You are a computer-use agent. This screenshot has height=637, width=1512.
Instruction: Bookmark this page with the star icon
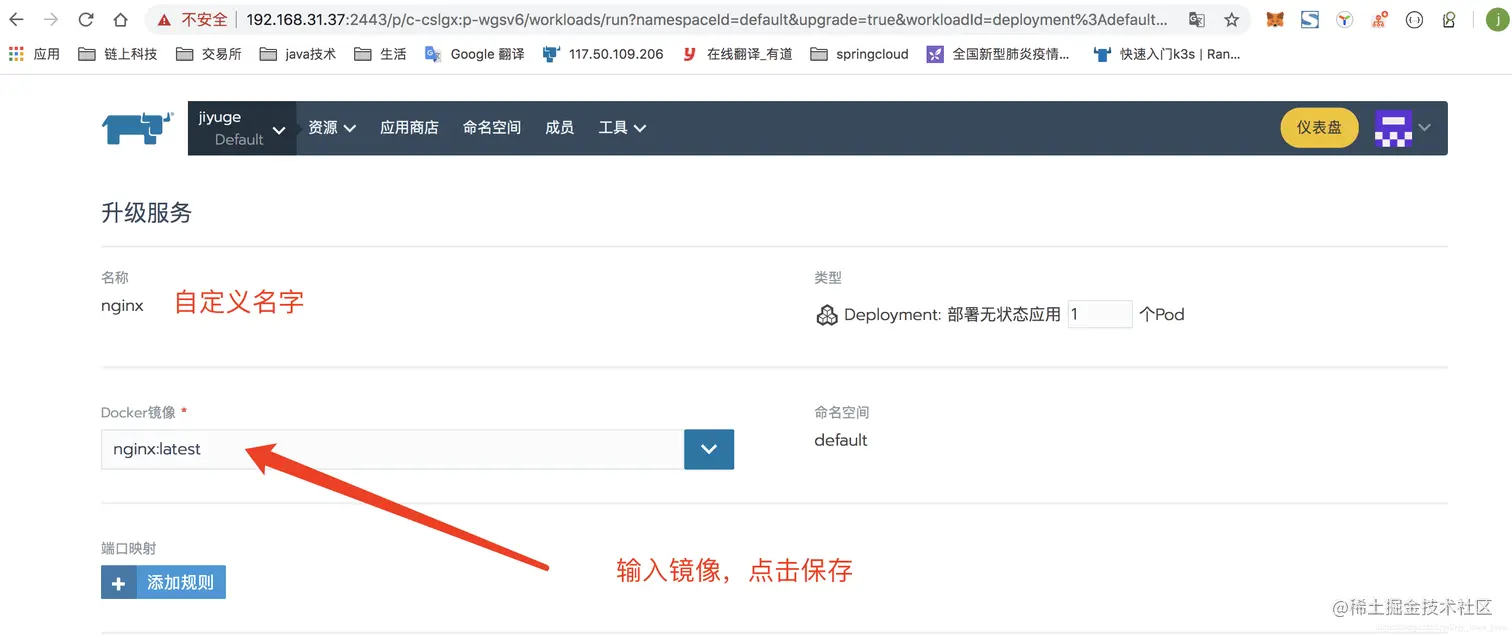coord(1232,19)
